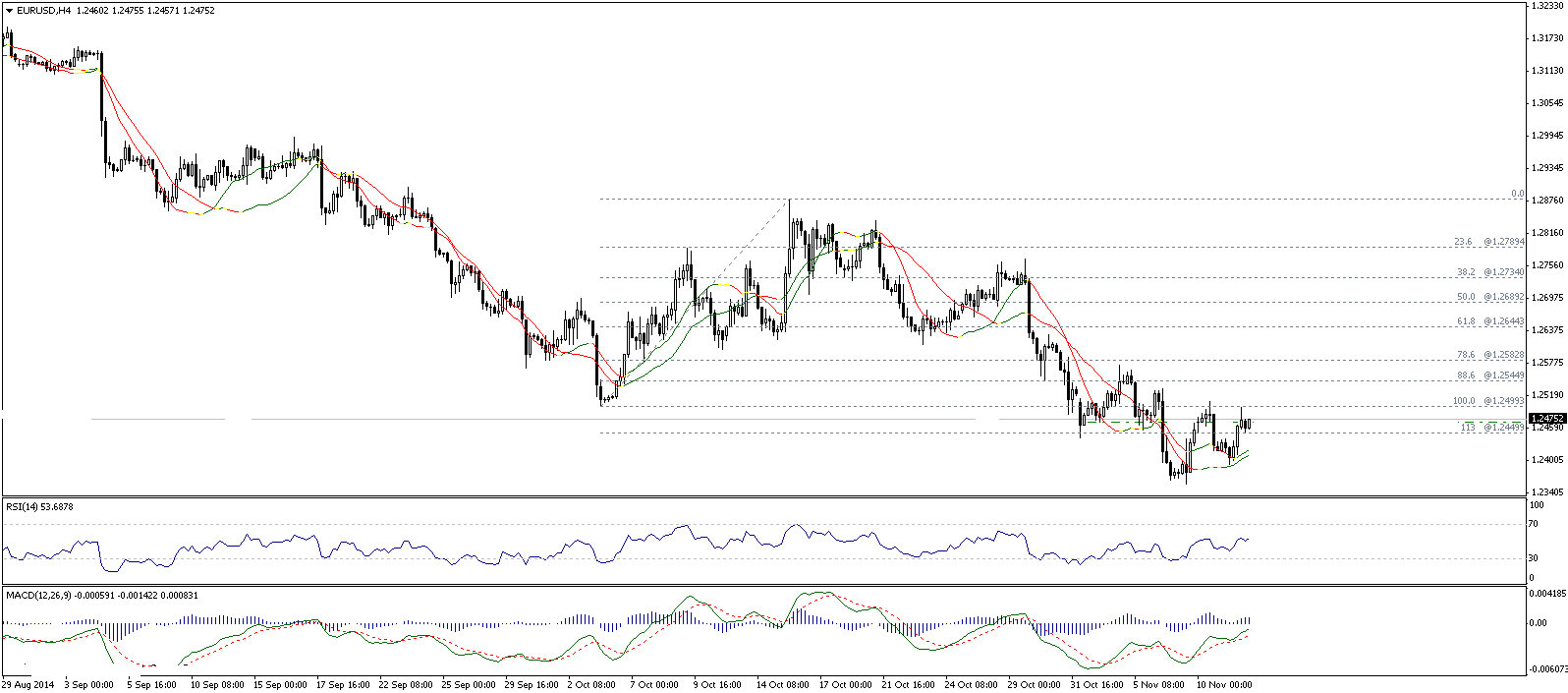Click the 1.25190 price scale value
This screenshot has width=1568, height=693.
click(x=1547, y=395)
